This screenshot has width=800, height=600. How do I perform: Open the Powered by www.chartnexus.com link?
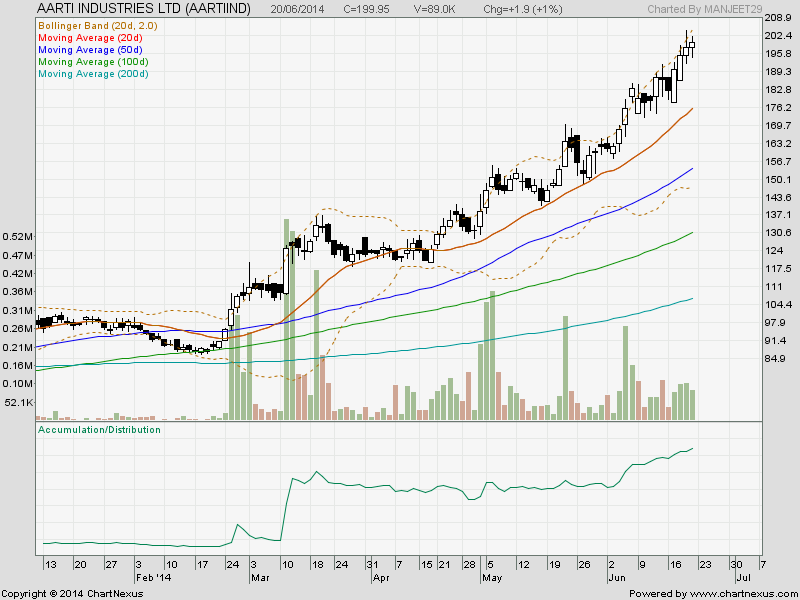[713, 594]
